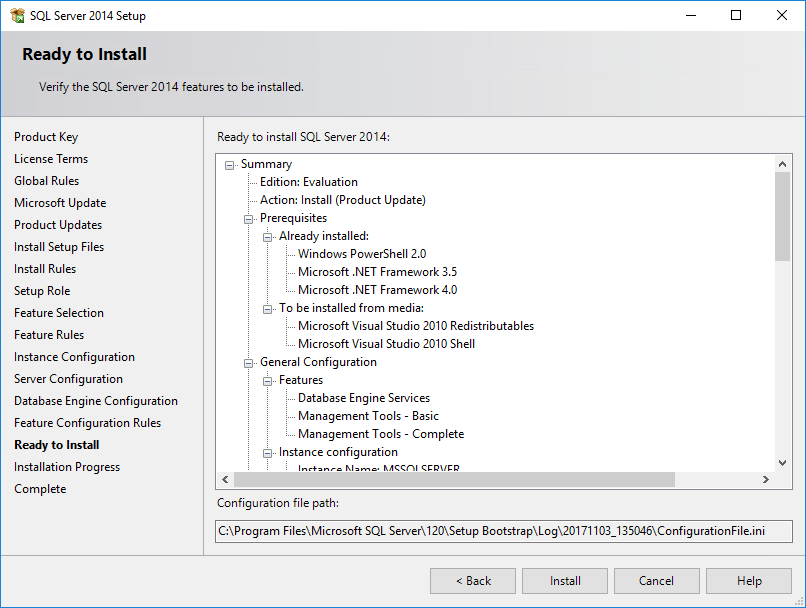Image resolution: width=806 pixels, height=608 pixels.
Task: Click the Install button
Action: [x=565, y=581]
